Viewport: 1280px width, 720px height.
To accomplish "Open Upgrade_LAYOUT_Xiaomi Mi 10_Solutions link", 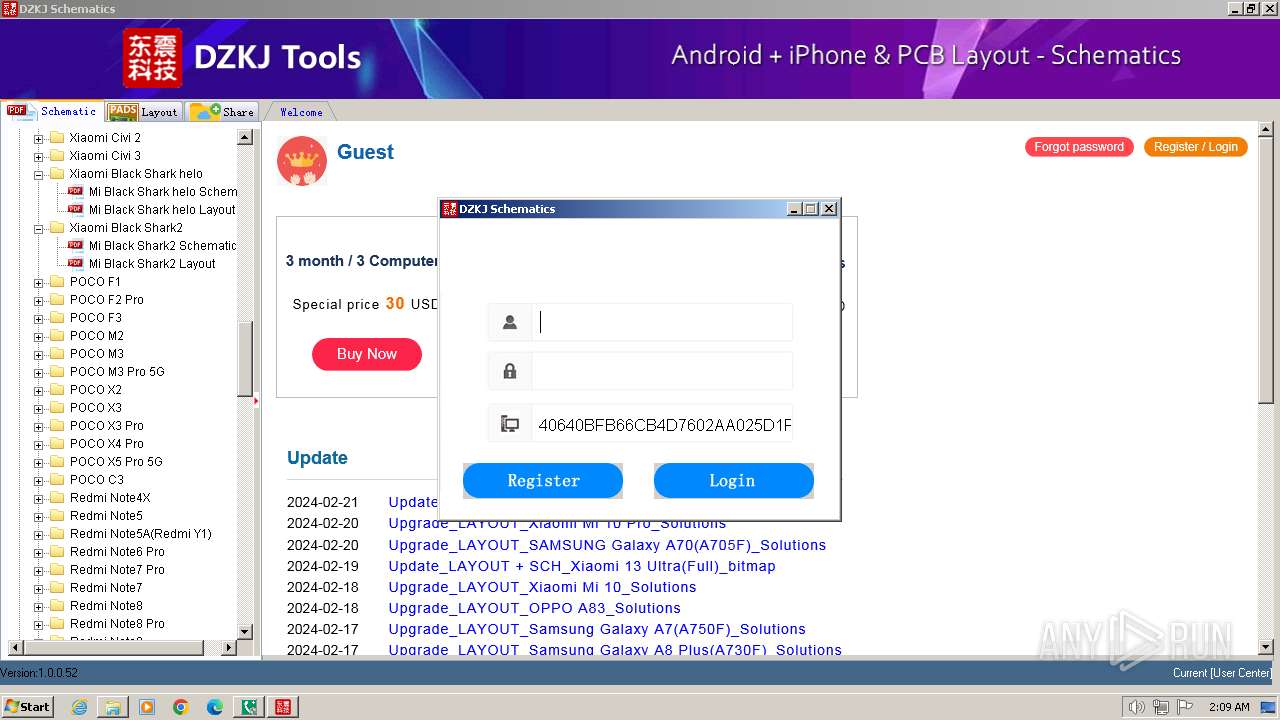I will (x=542, y=587).
